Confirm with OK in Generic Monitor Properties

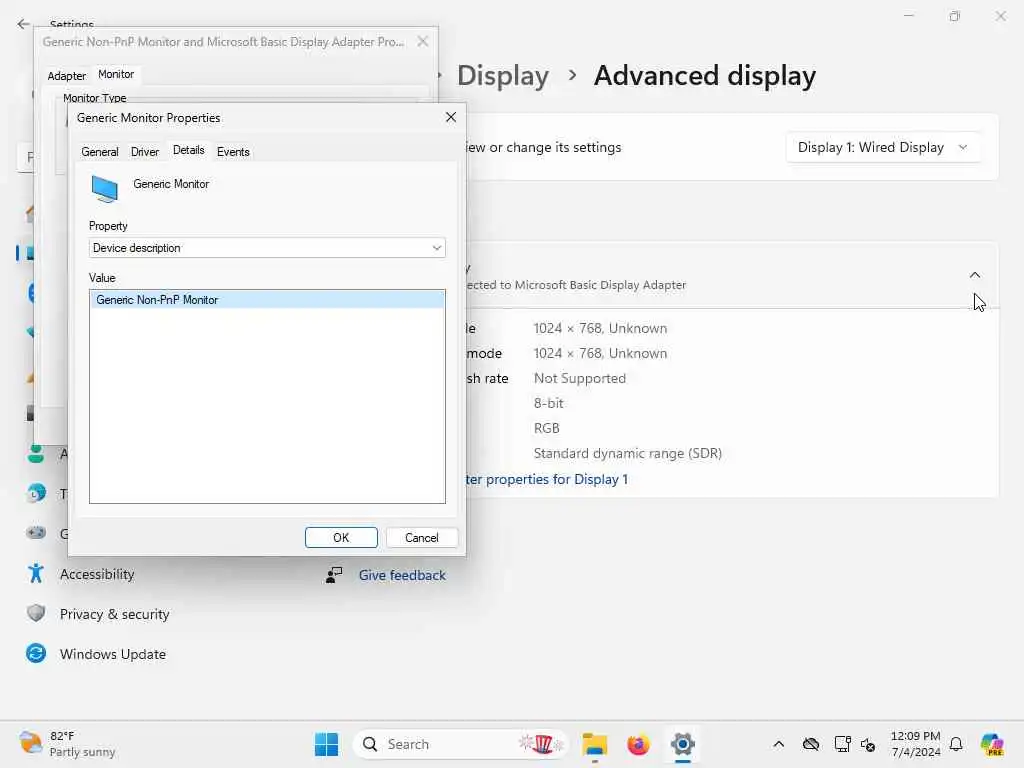pyautogui.click(x=341, y=537)
